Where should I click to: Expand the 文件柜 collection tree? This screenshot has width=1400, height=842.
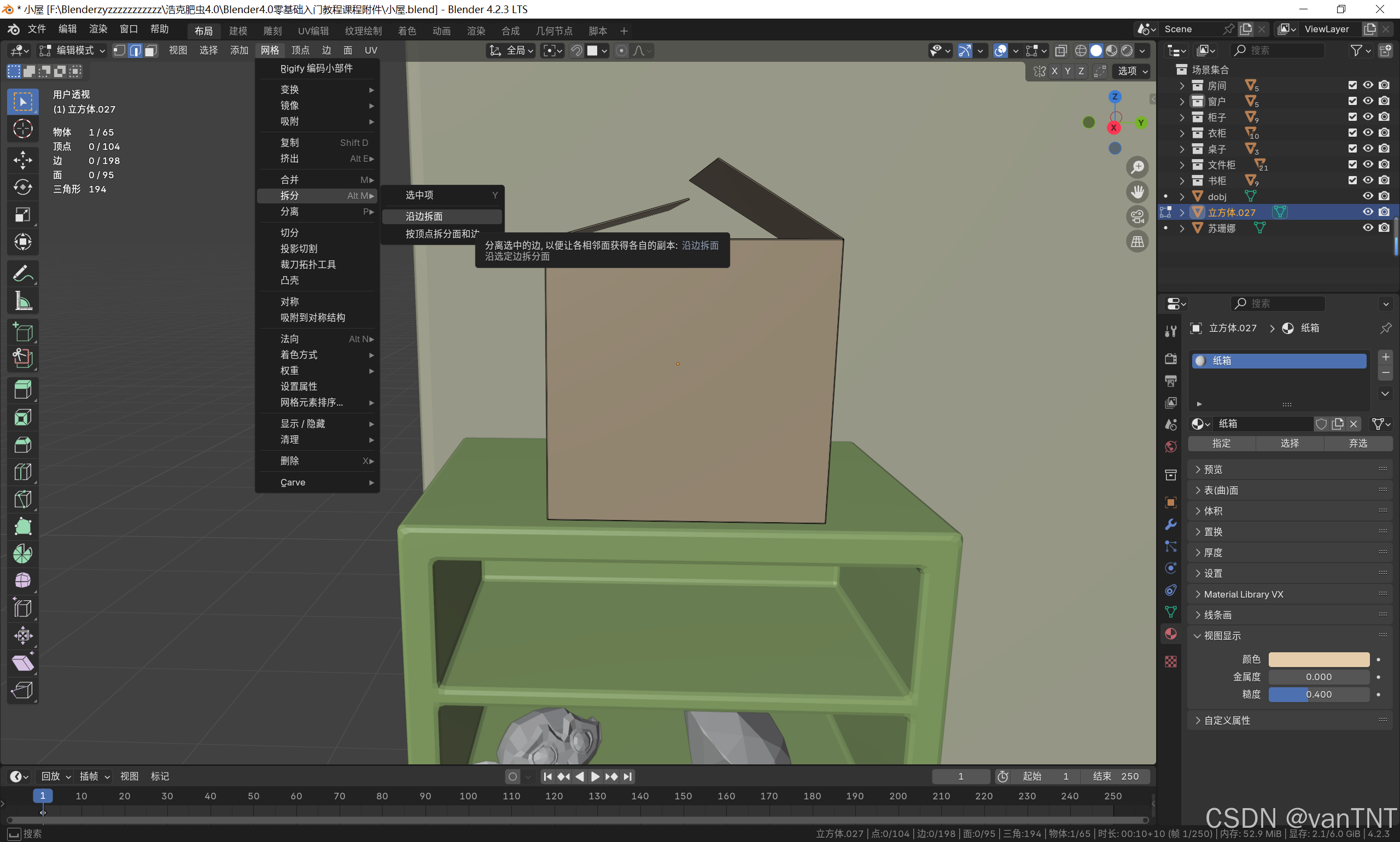coord(1182,165)
